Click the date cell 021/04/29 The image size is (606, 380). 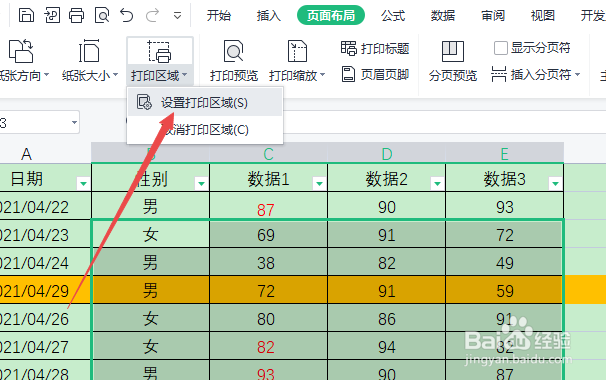coord(45,290)
